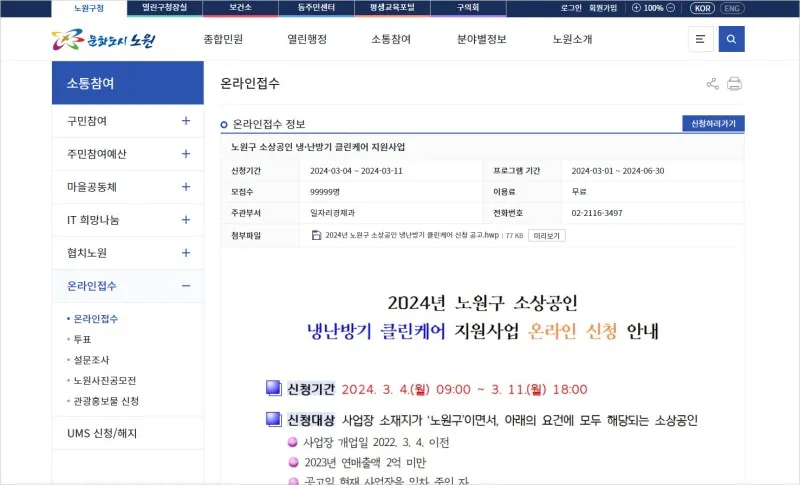Open 노원사진공모전 submenu item
Screen dimensions: 800x485
105,380
